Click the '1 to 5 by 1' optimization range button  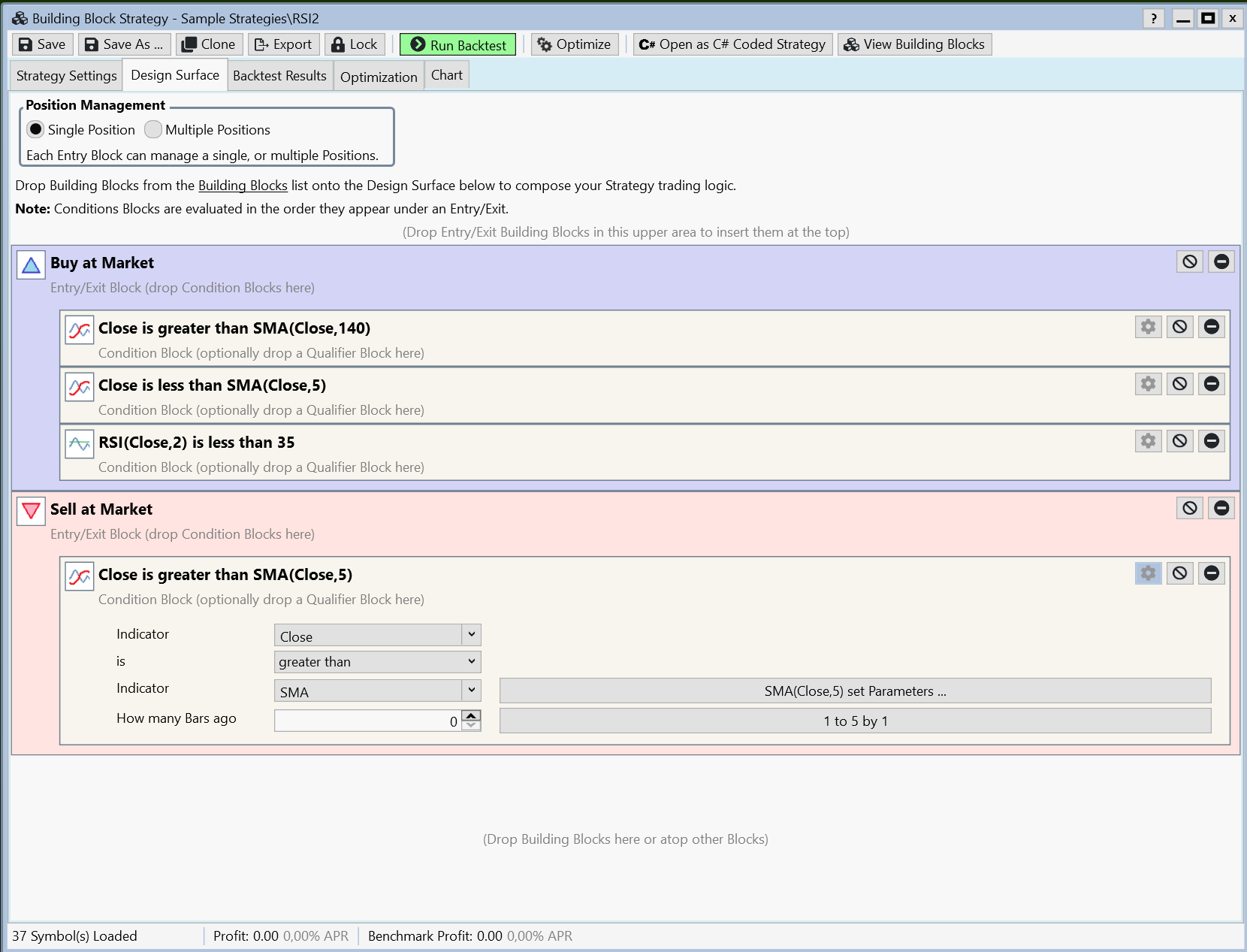coord(855,721)
